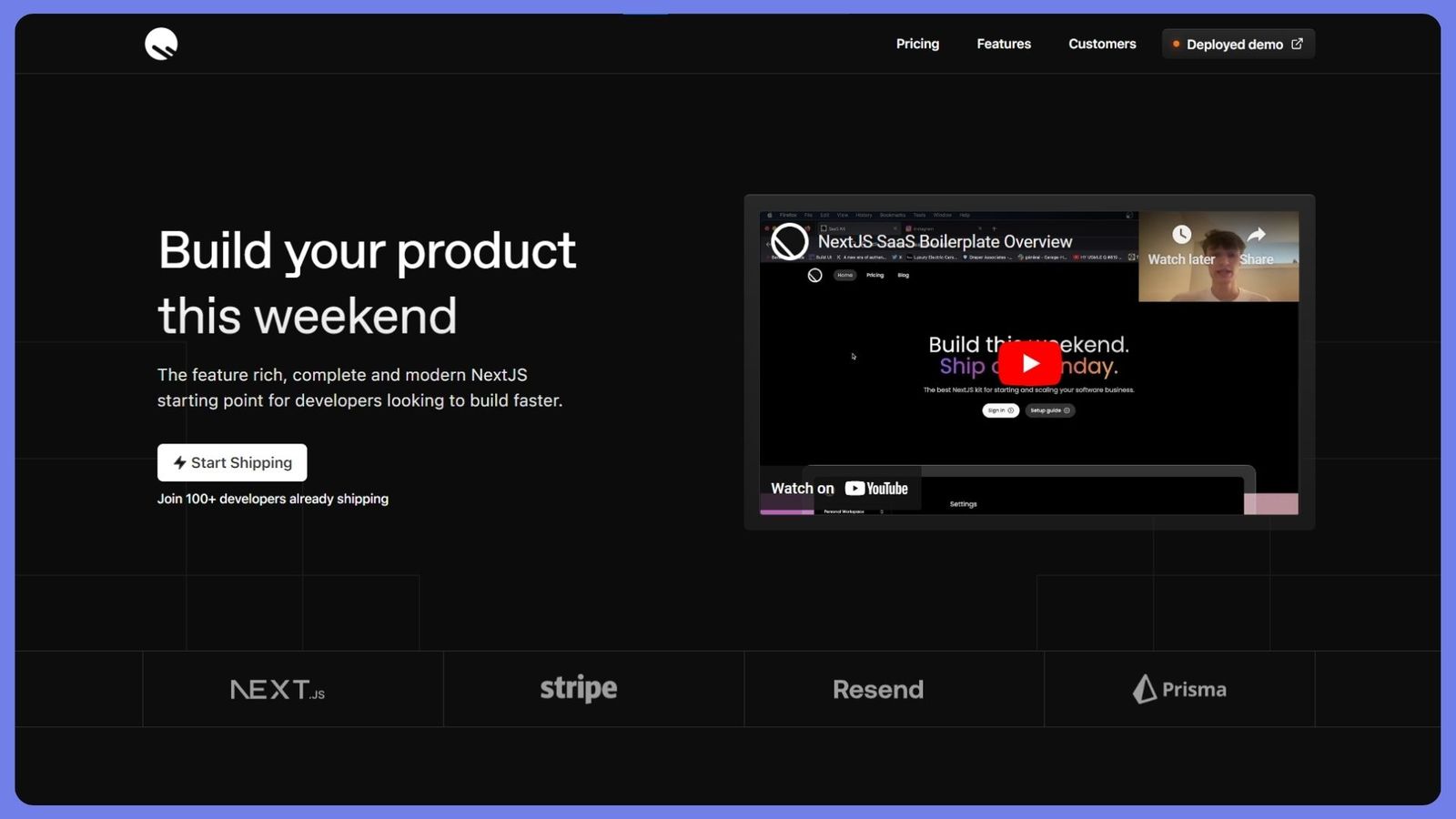Click the Share arrow icon on video
The image size is (1456, 819).
[x=1256, y=235]
